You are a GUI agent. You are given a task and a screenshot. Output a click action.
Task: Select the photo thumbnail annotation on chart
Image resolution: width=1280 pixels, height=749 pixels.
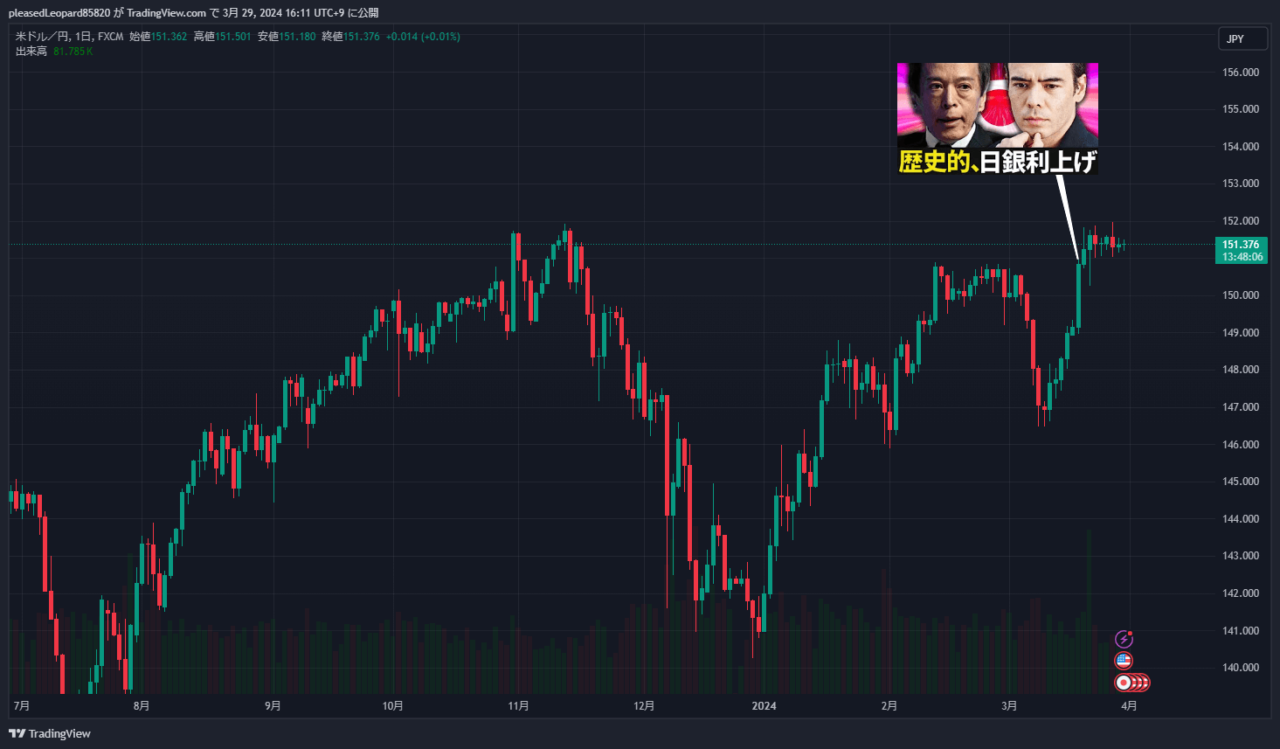tap(997, 105)
